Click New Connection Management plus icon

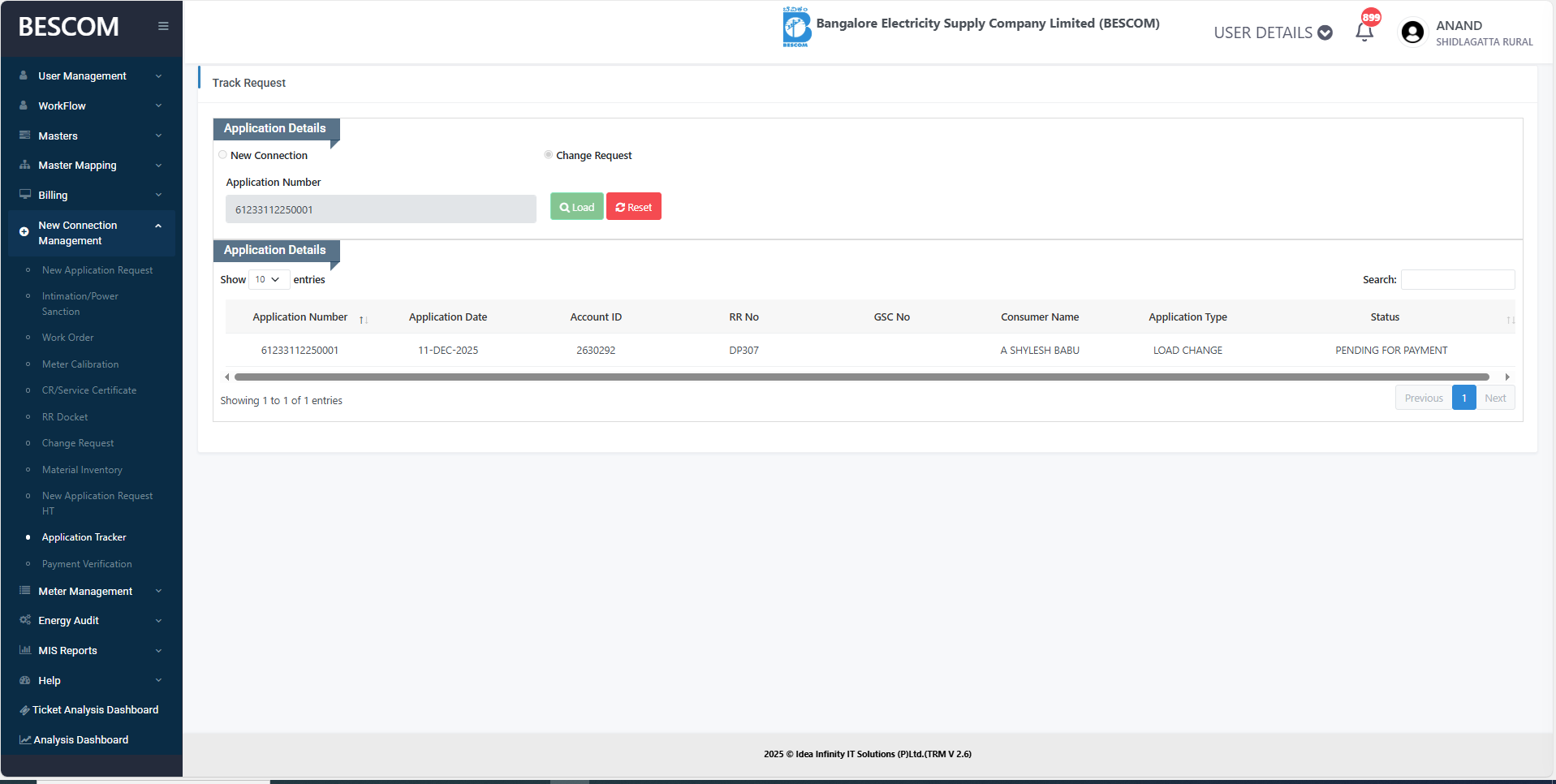pyautogui.click(x=24, y=232)
